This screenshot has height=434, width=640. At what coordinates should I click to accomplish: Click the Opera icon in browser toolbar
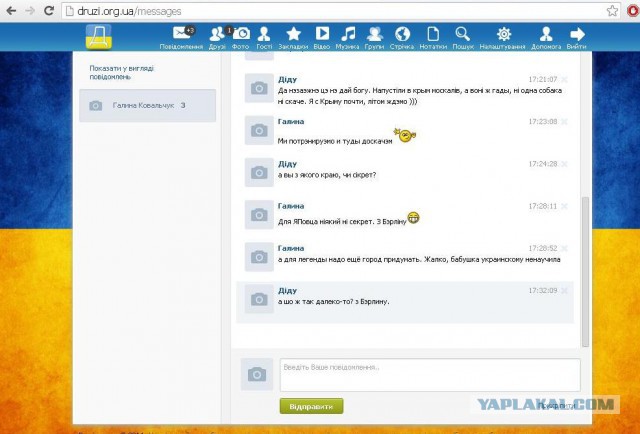coord(633,11)
